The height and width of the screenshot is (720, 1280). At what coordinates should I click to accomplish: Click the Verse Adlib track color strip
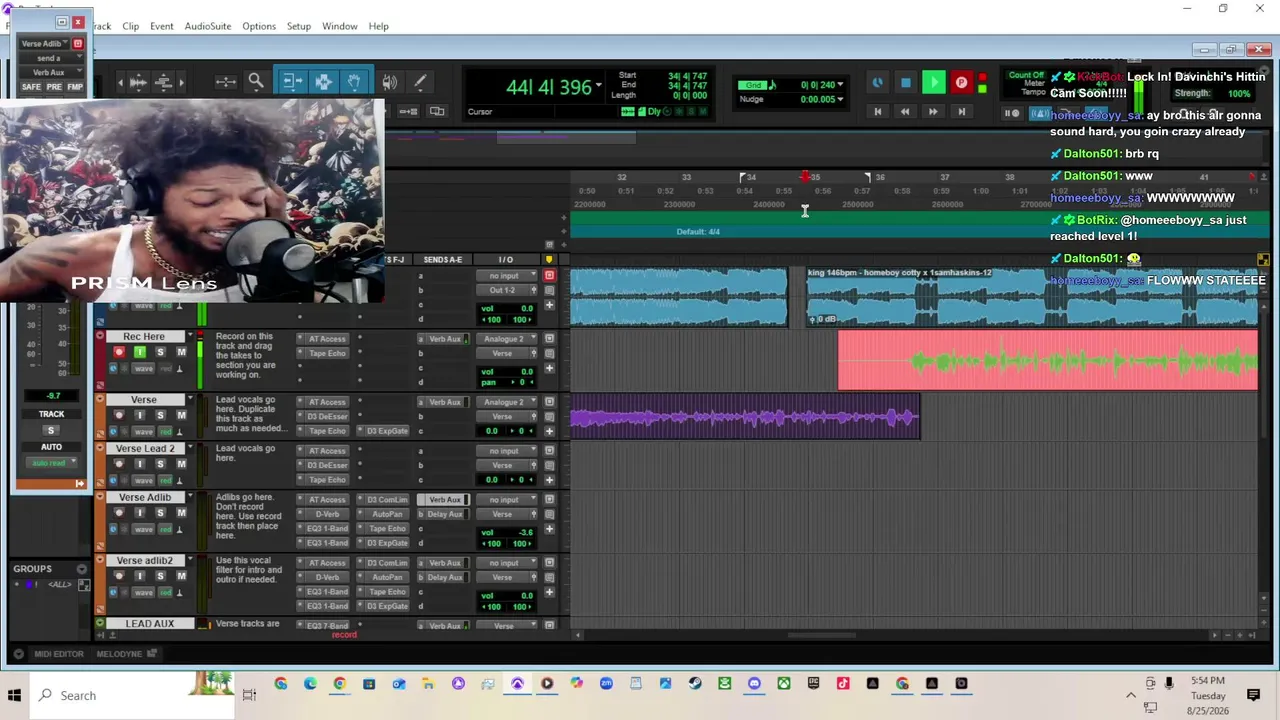pyautogui.click(x=100, y=521)
